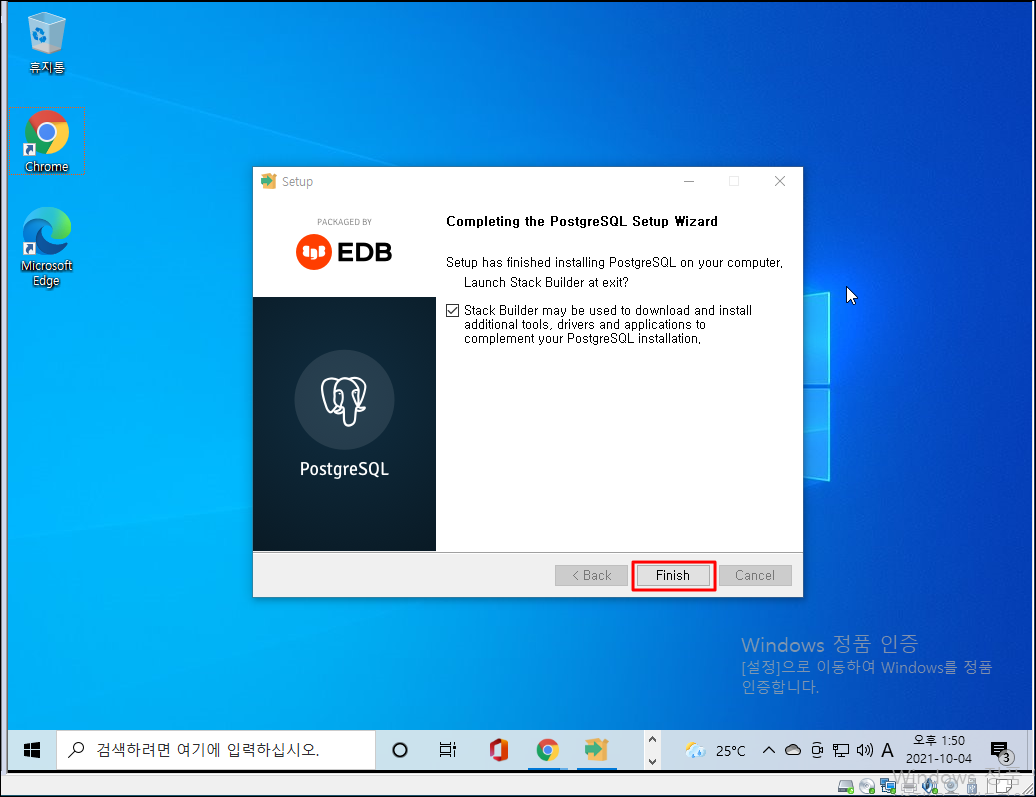Click taskbar toolbar scroll-down arrow
1036x797 pixels.
(x=652, y=761)
